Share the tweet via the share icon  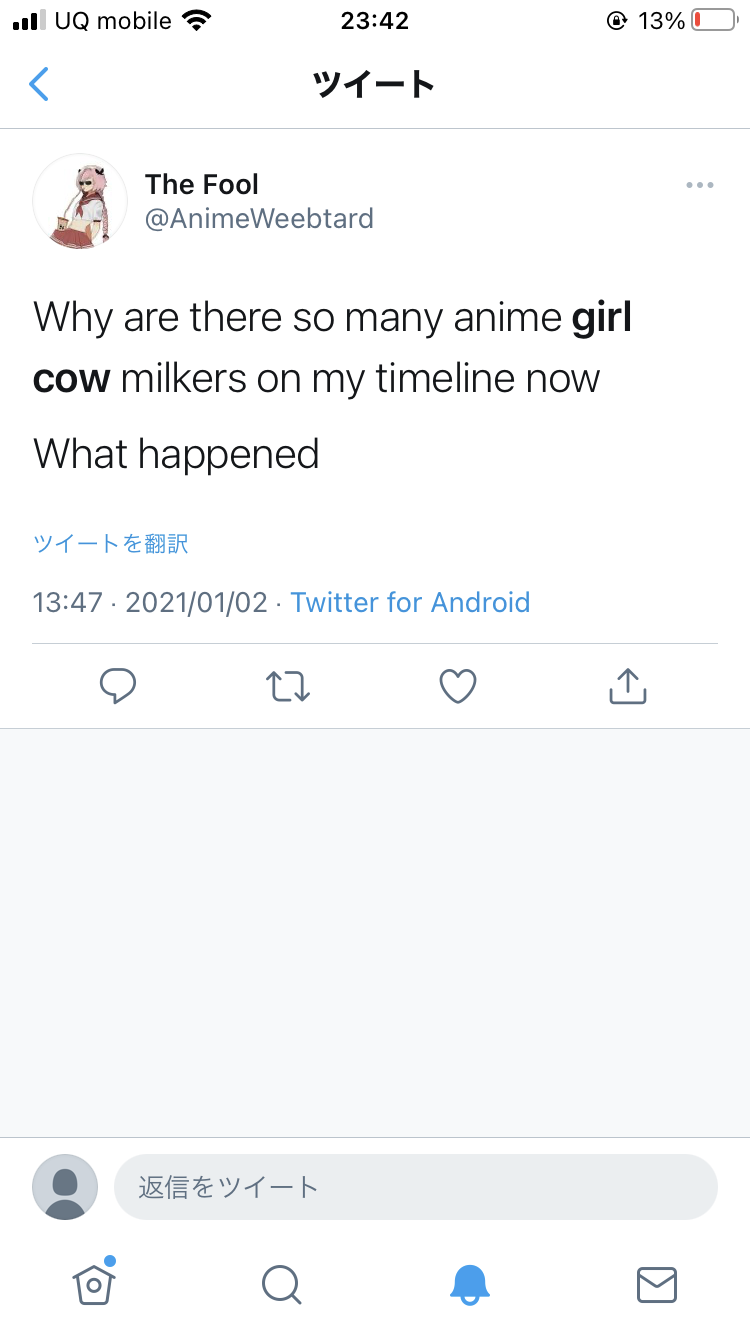point(628,686)
